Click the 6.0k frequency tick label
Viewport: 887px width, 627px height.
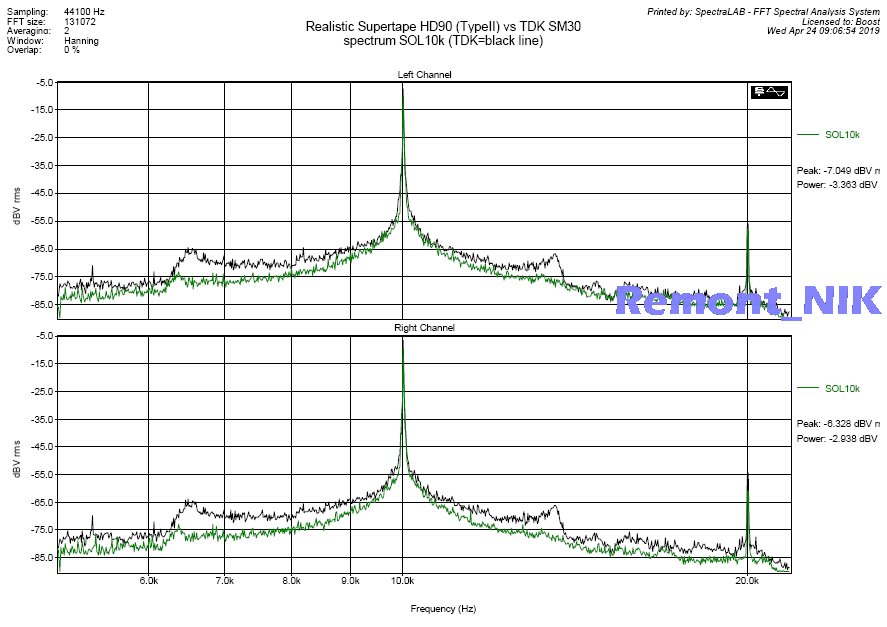point(149,581)
